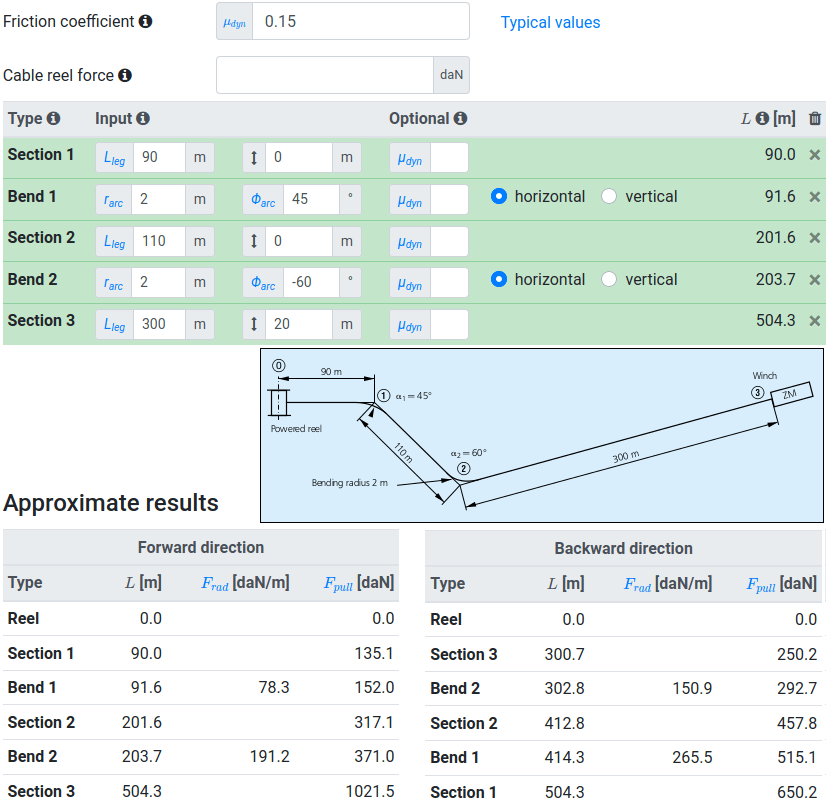
Task: Select horizontal radio for Bend 1
Action: point(499,197)
